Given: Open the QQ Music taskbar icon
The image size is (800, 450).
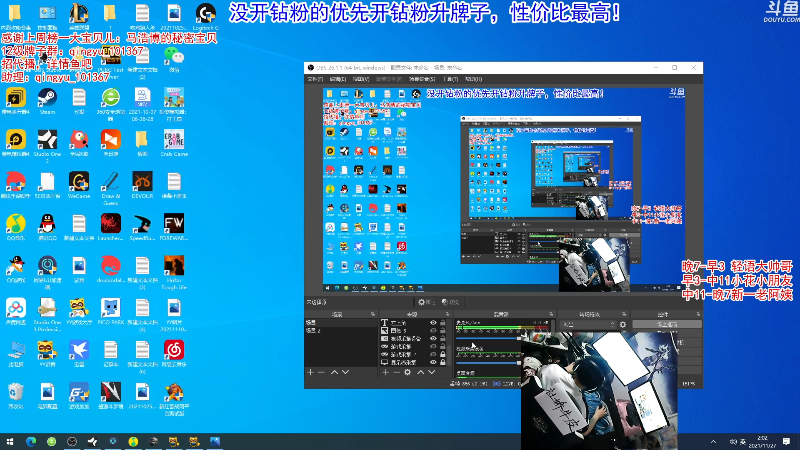Looking at the screenshot, I should [133, 441].
